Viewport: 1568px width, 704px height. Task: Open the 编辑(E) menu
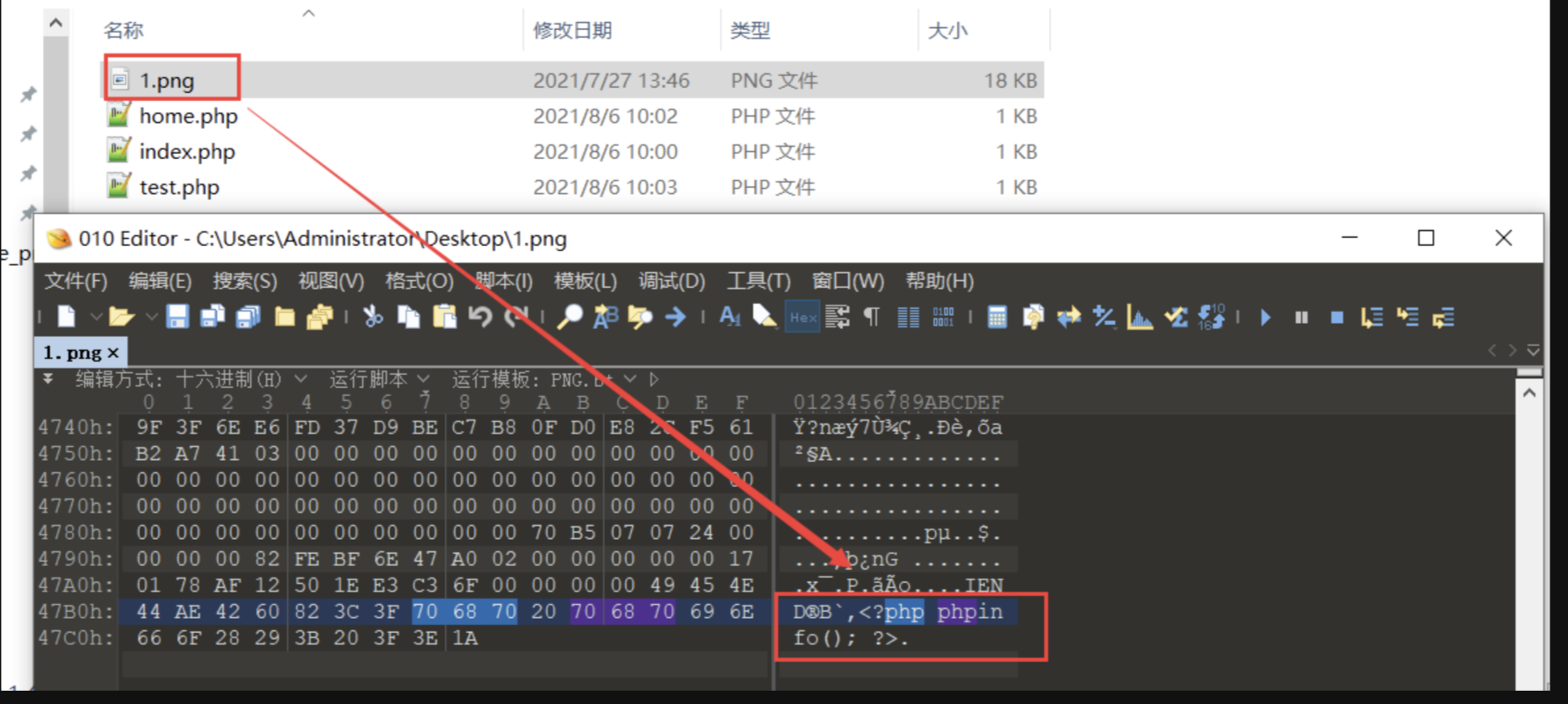(160, 281)
